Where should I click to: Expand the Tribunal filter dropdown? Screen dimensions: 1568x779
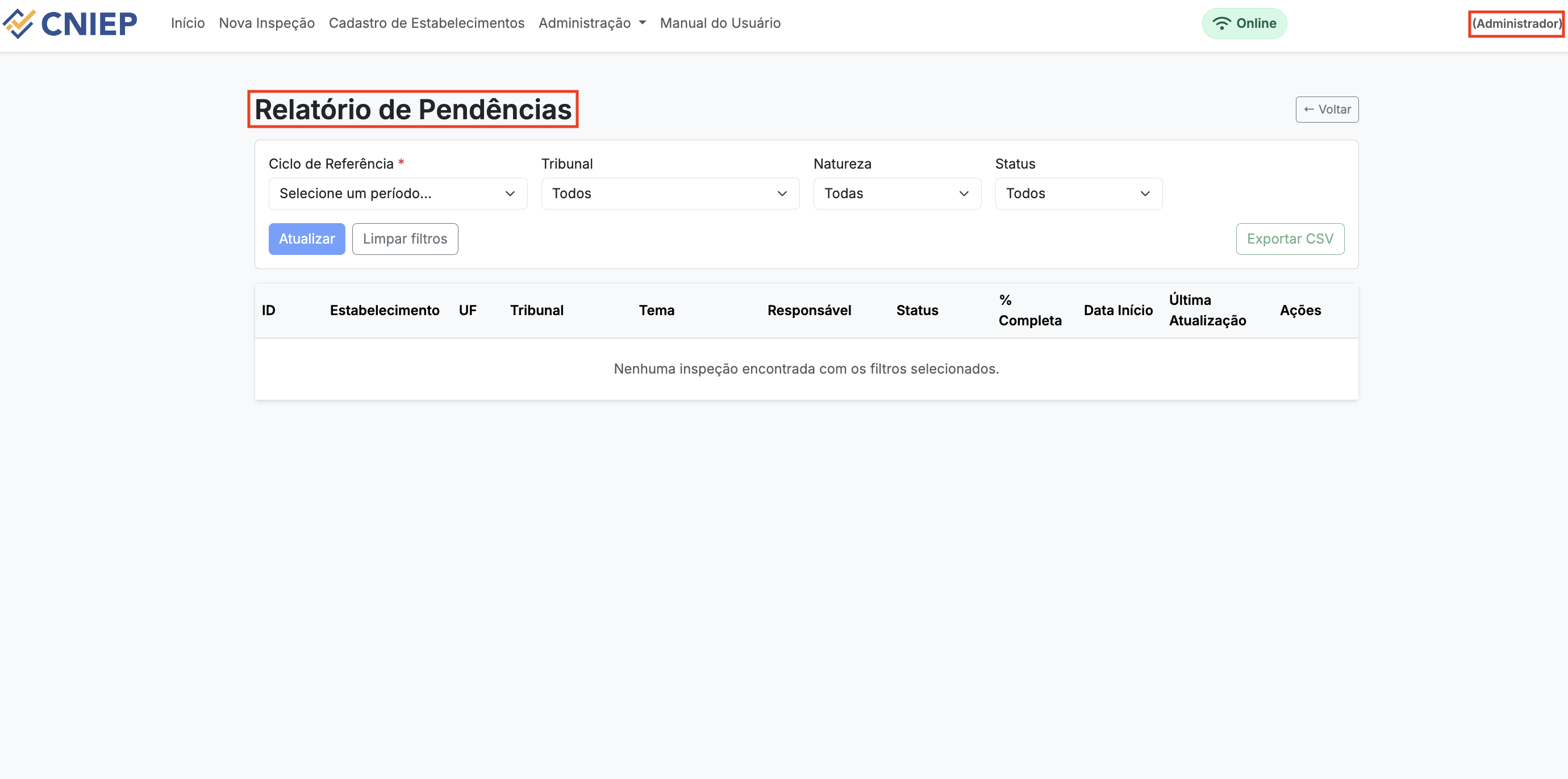coord(670,194)
